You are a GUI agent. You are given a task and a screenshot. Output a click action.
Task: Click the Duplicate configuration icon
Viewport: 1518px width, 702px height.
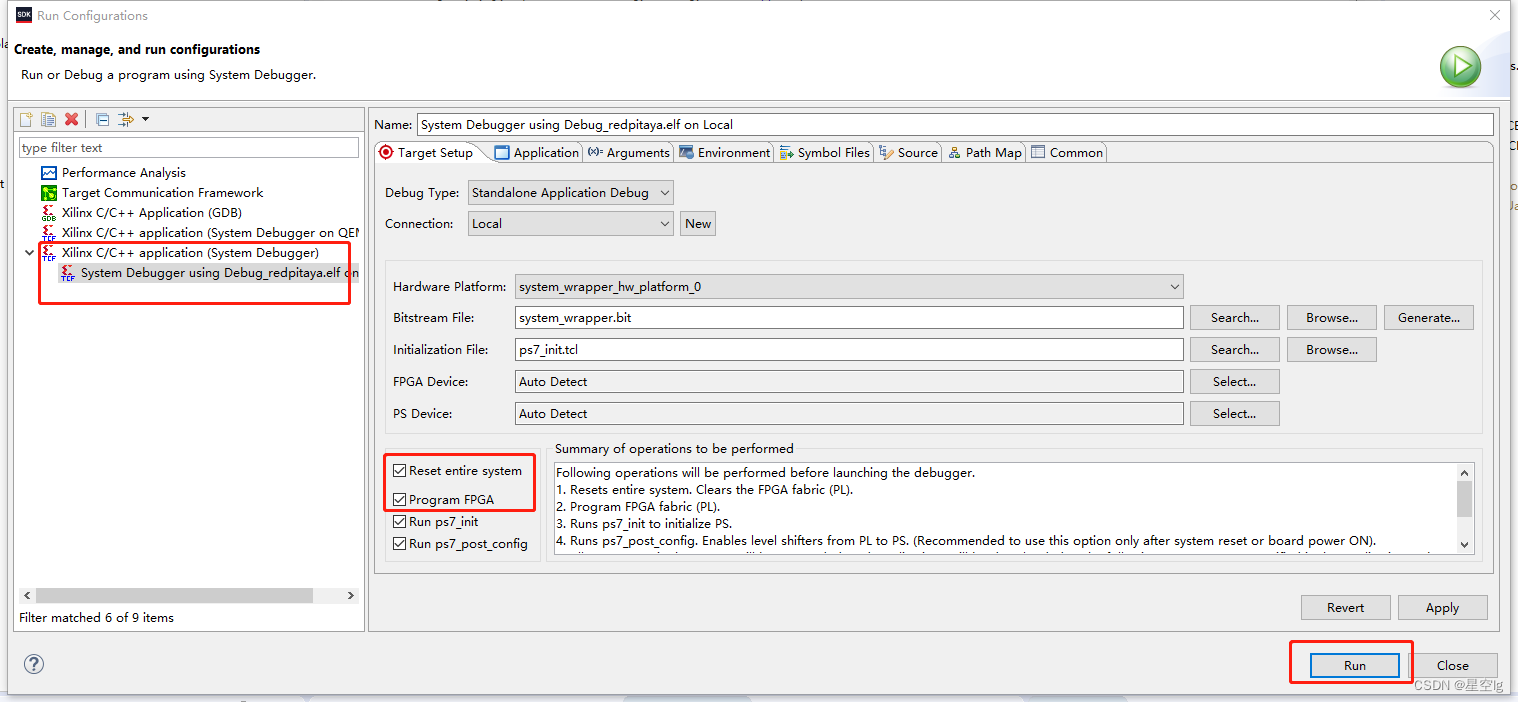(x=48, y=119)
